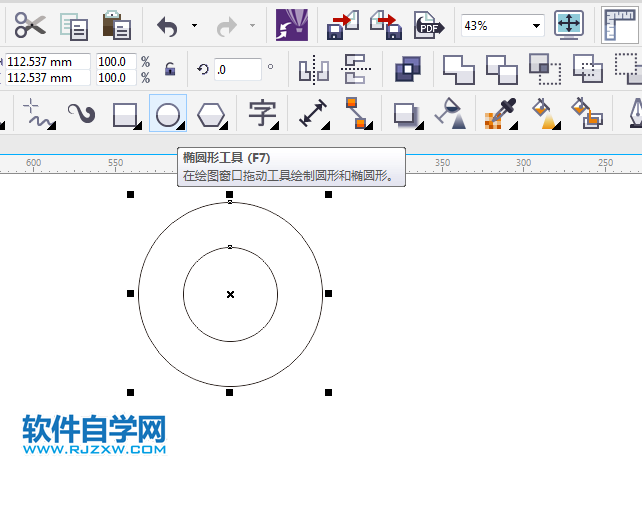Toggle the rulers display icon
This screenshot has width=642, height=508.
point(621,25)
